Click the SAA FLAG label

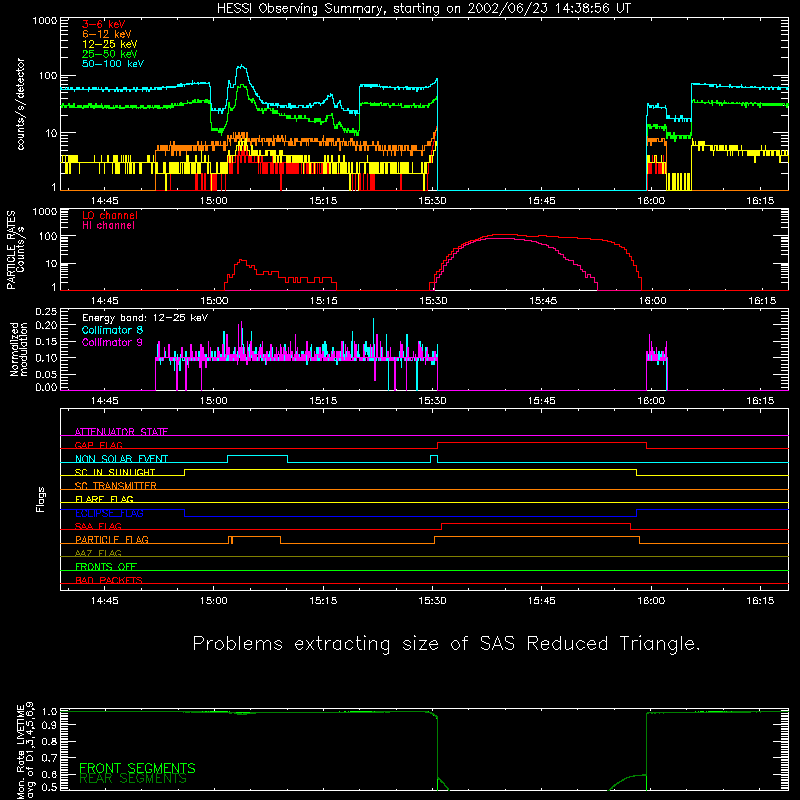[x=98, y=526]
